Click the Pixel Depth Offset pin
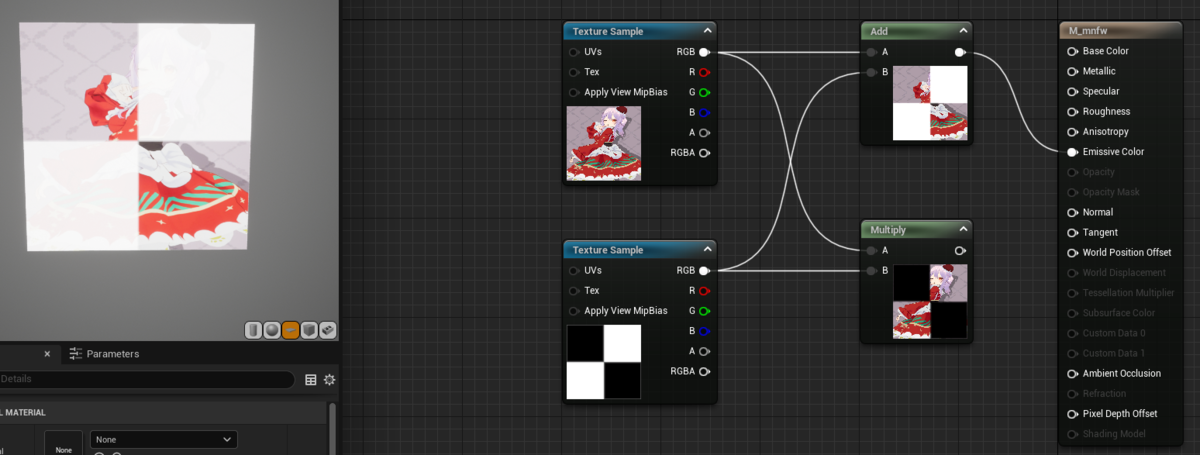 (x=1073, y=414)
